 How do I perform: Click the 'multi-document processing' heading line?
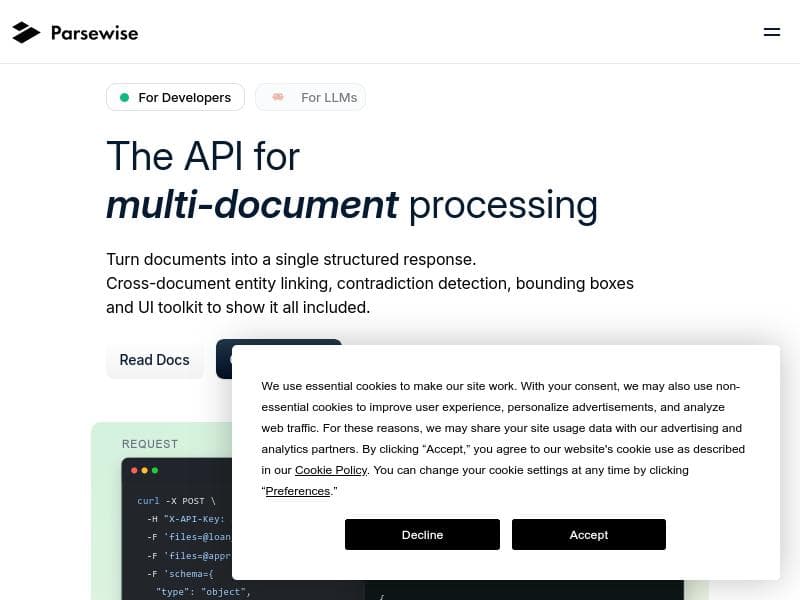click(x=352, y=205)
